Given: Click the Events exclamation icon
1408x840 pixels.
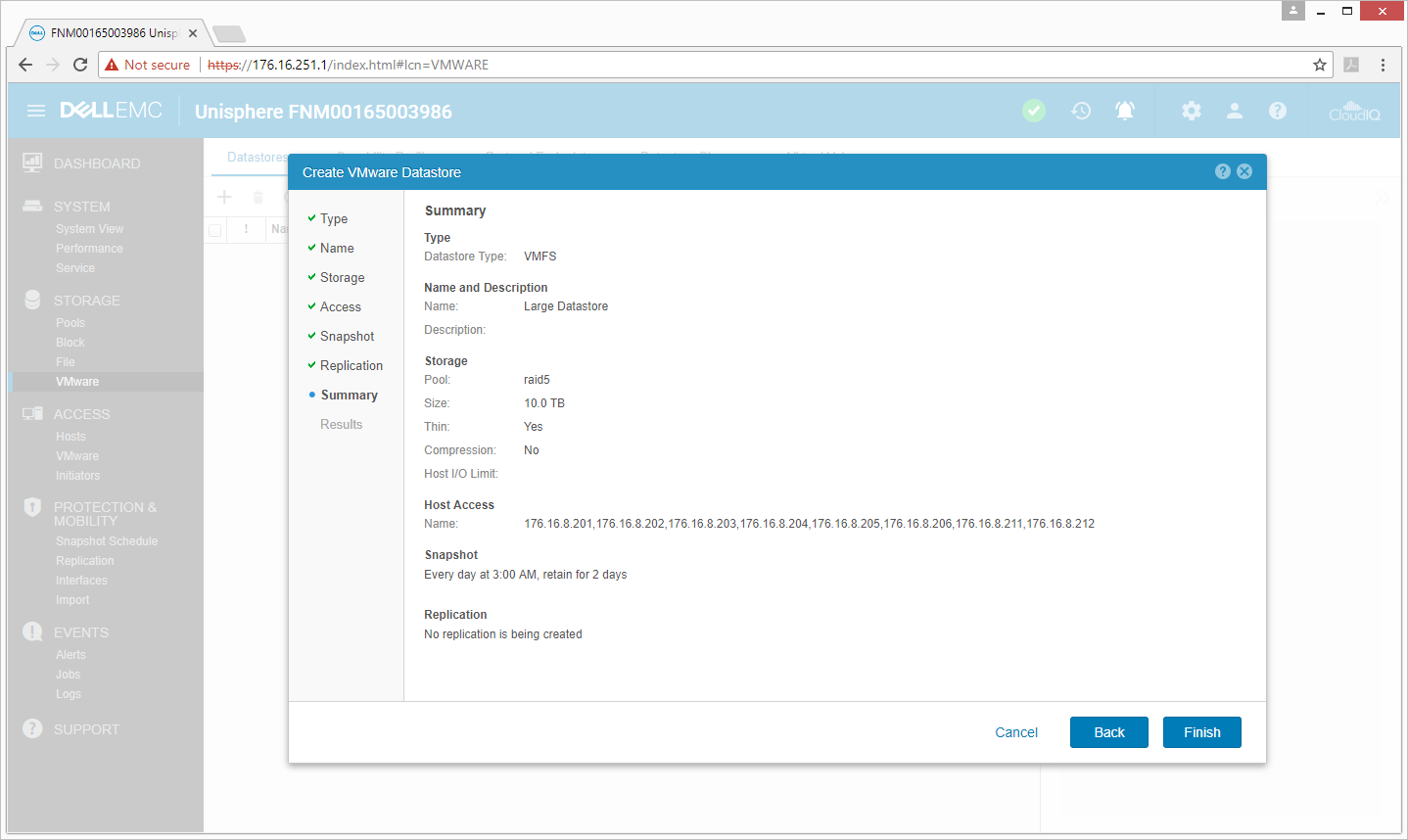Looking at the screenshot, I should point(32,631).
